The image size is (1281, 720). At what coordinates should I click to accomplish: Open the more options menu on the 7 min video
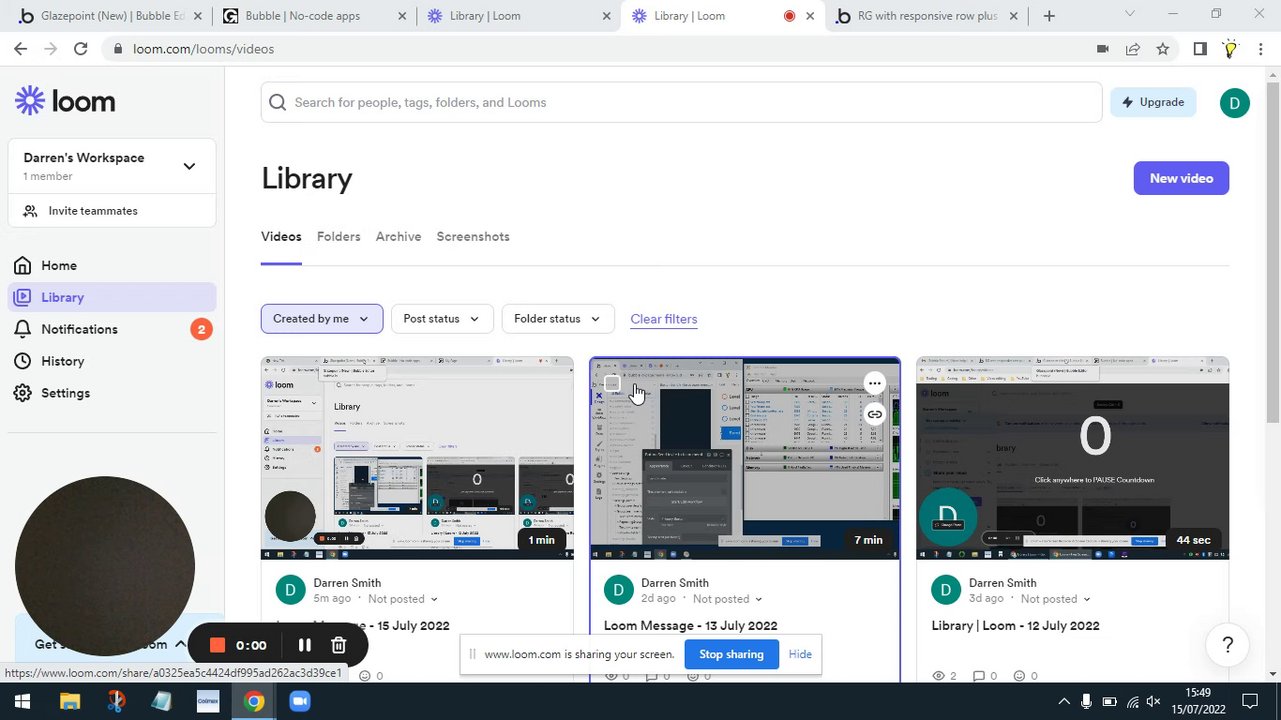874,383
